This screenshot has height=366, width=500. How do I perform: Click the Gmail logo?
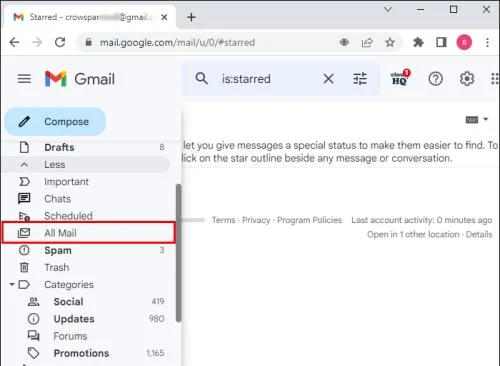tap(80, 79)
